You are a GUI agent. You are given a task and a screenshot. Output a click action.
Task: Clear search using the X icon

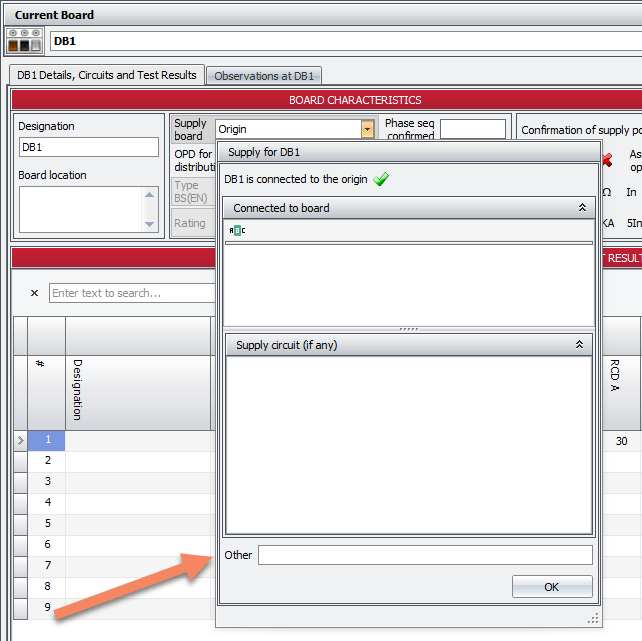tap(34, 293)
